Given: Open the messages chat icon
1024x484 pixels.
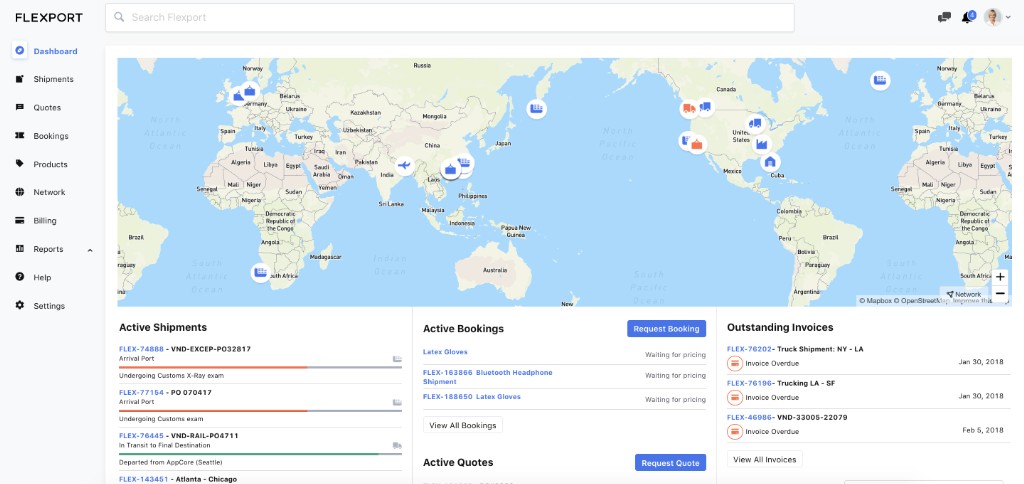Looking at the screenshot, I should (944, 18).
